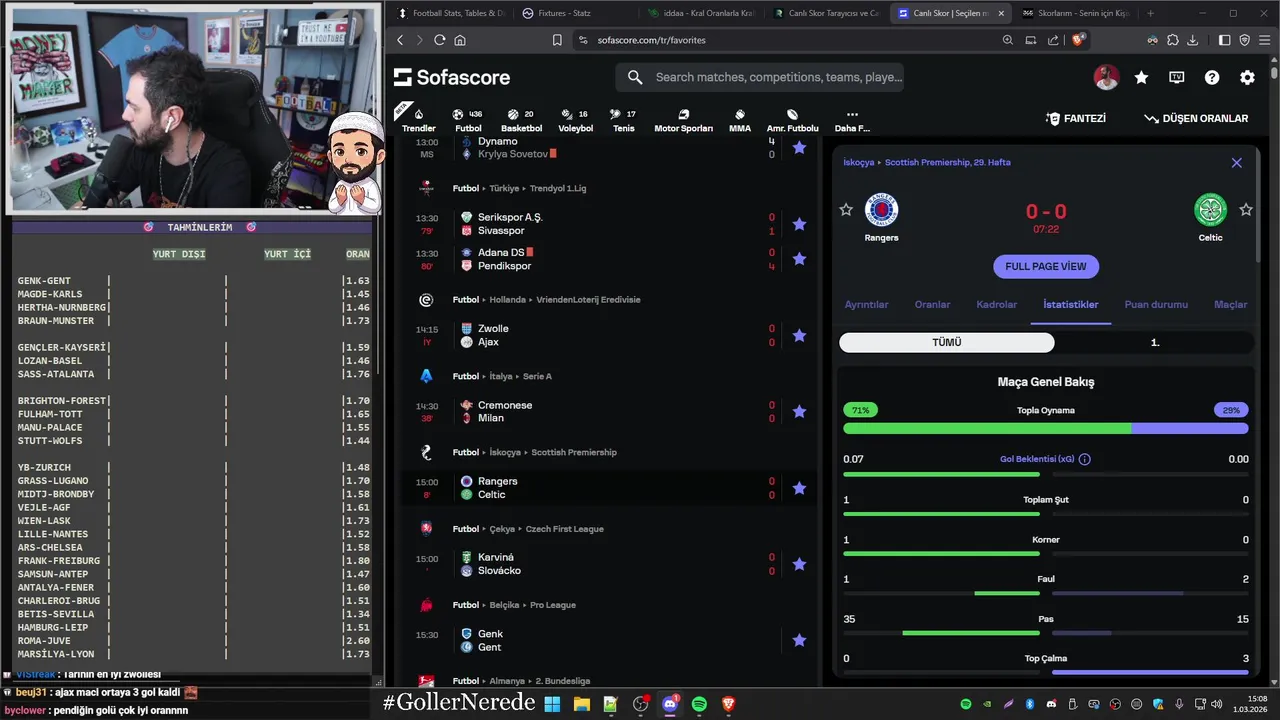The height and width of the screenshot is (720, 1280).
Task: Open the TV schedule icon
Action: (x=1177, y=77)
